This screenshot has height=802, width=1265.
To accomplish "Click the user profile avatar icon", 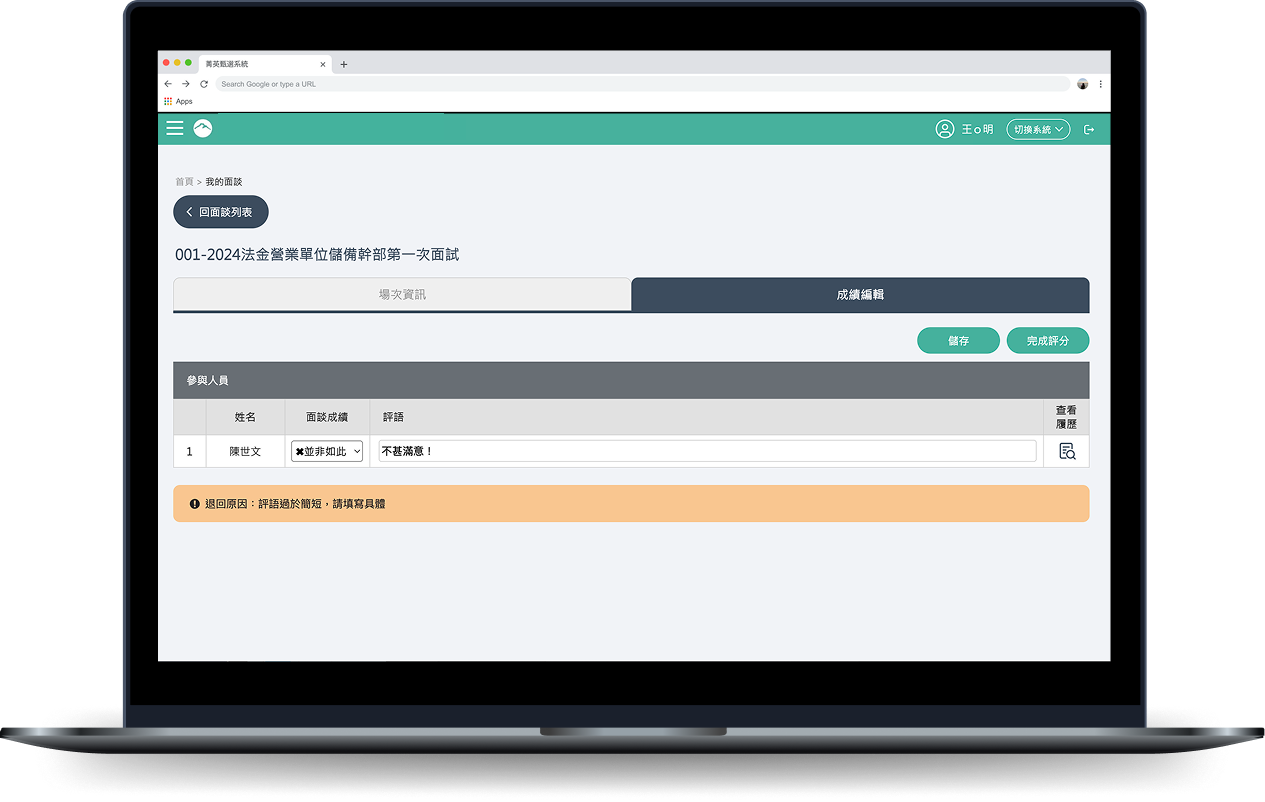I will 944,129.
